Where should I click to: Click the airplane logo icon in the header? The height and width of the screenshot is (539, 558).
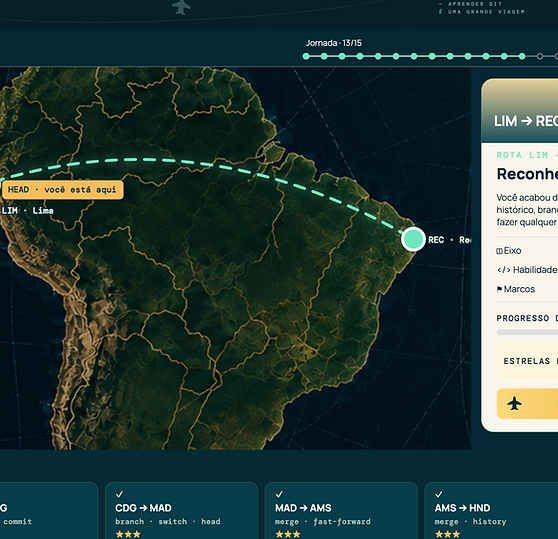pos(181,6)
